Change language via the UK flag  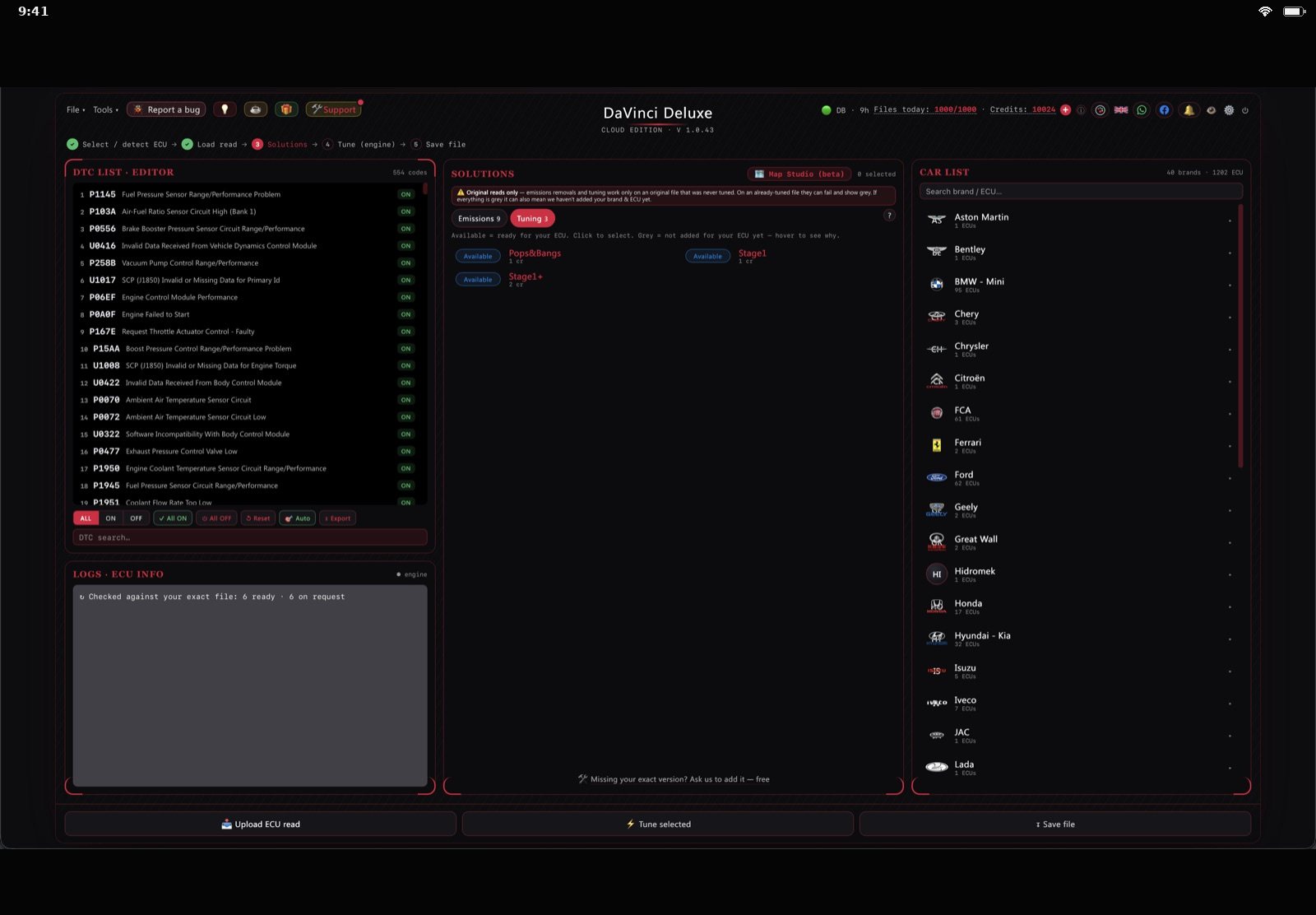[x=1121, y=109]
